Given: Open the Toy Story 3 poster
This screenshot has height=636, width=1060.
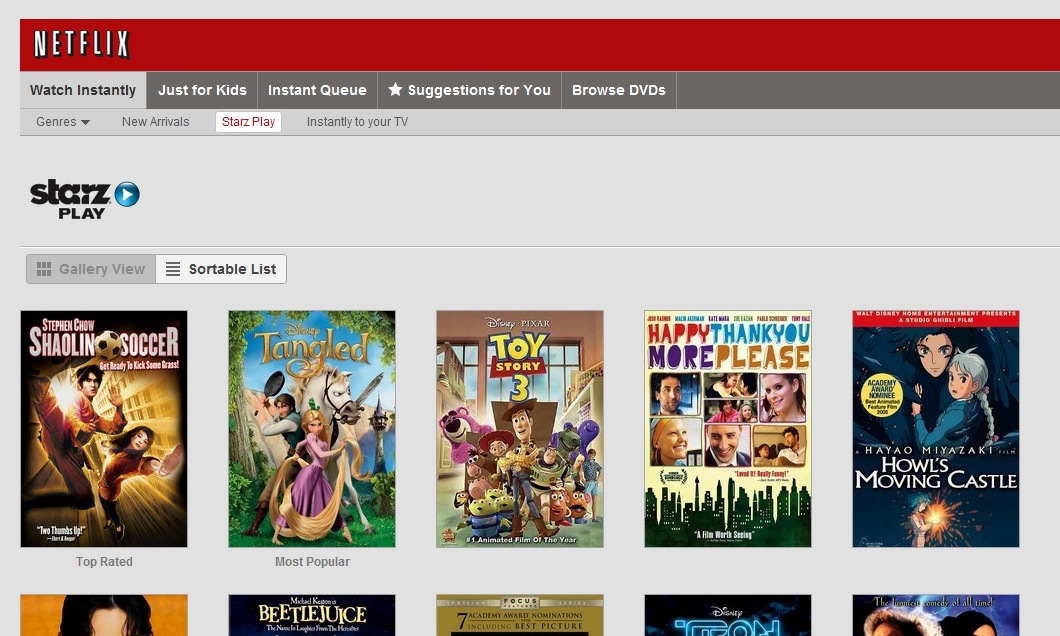Looking at the screenshot, I should coord(520,429).
